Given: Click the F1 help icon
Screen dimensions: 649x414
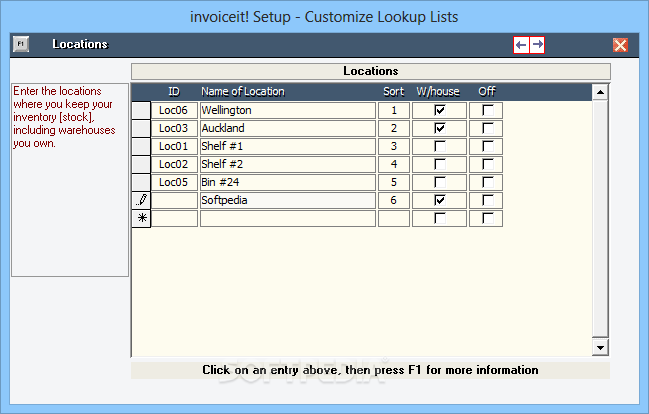Looking at the screenshot, I should [x=21, y=44].
